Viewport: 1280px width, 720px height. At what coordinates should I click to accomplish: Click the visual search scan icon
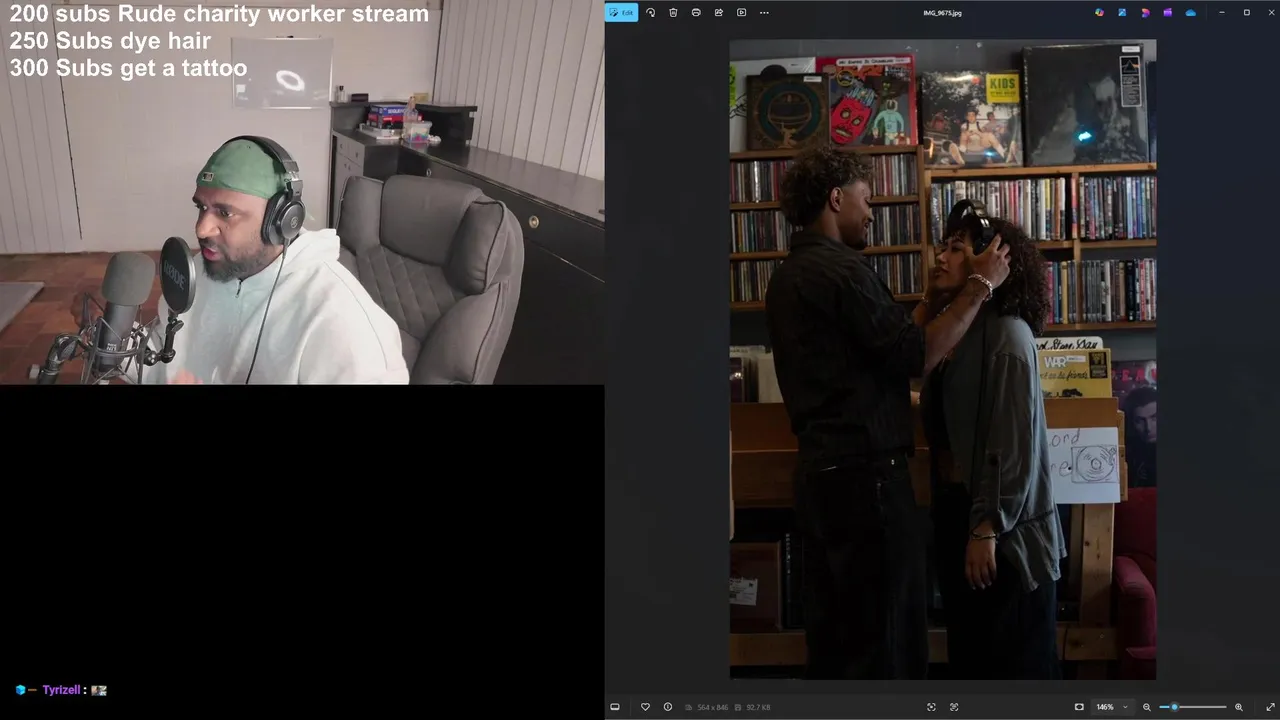pyautogui.click(x=931, y=707)
